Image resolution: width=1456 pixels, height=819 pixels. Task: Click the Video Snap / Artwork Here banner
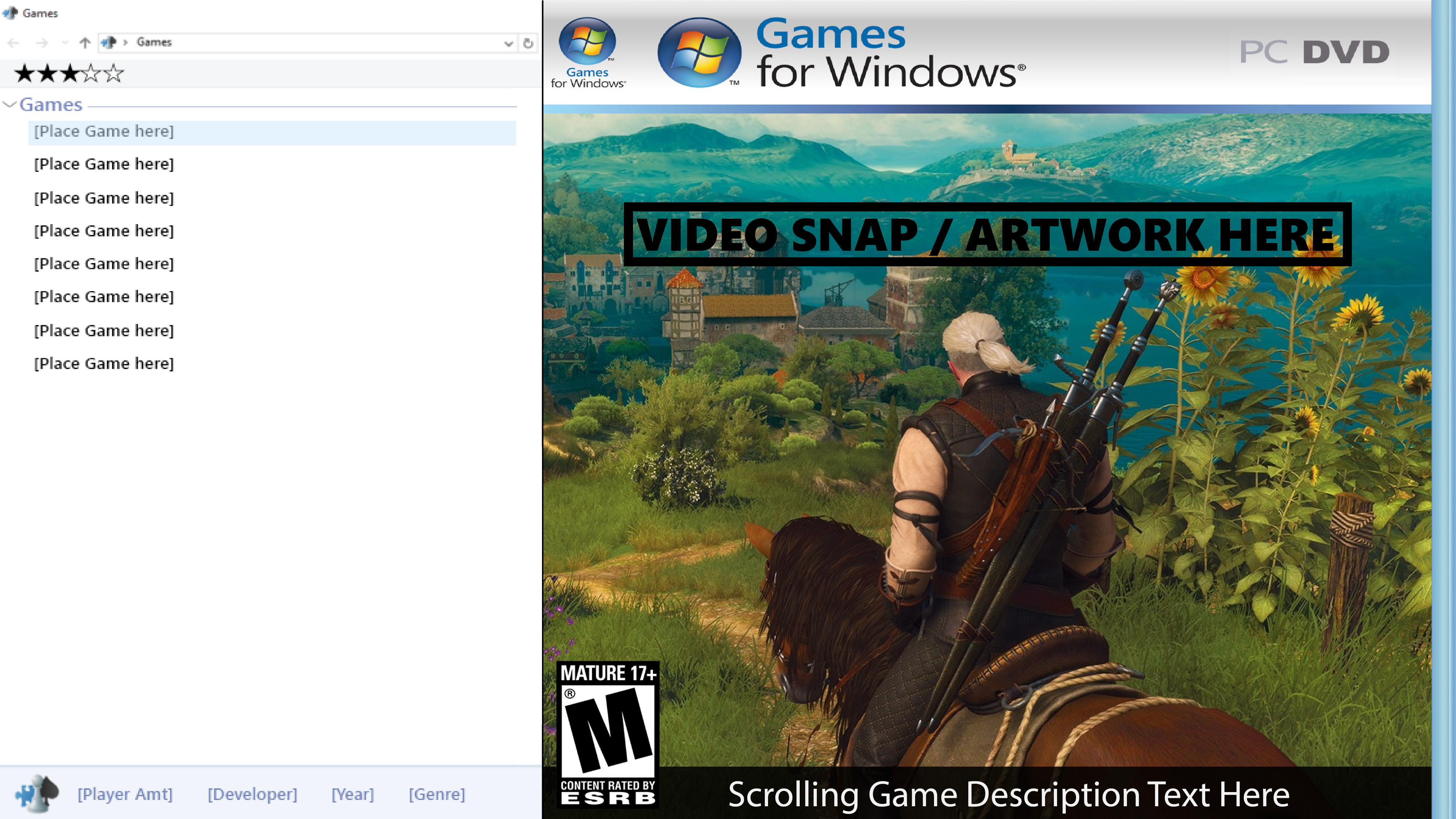(988, 234)
